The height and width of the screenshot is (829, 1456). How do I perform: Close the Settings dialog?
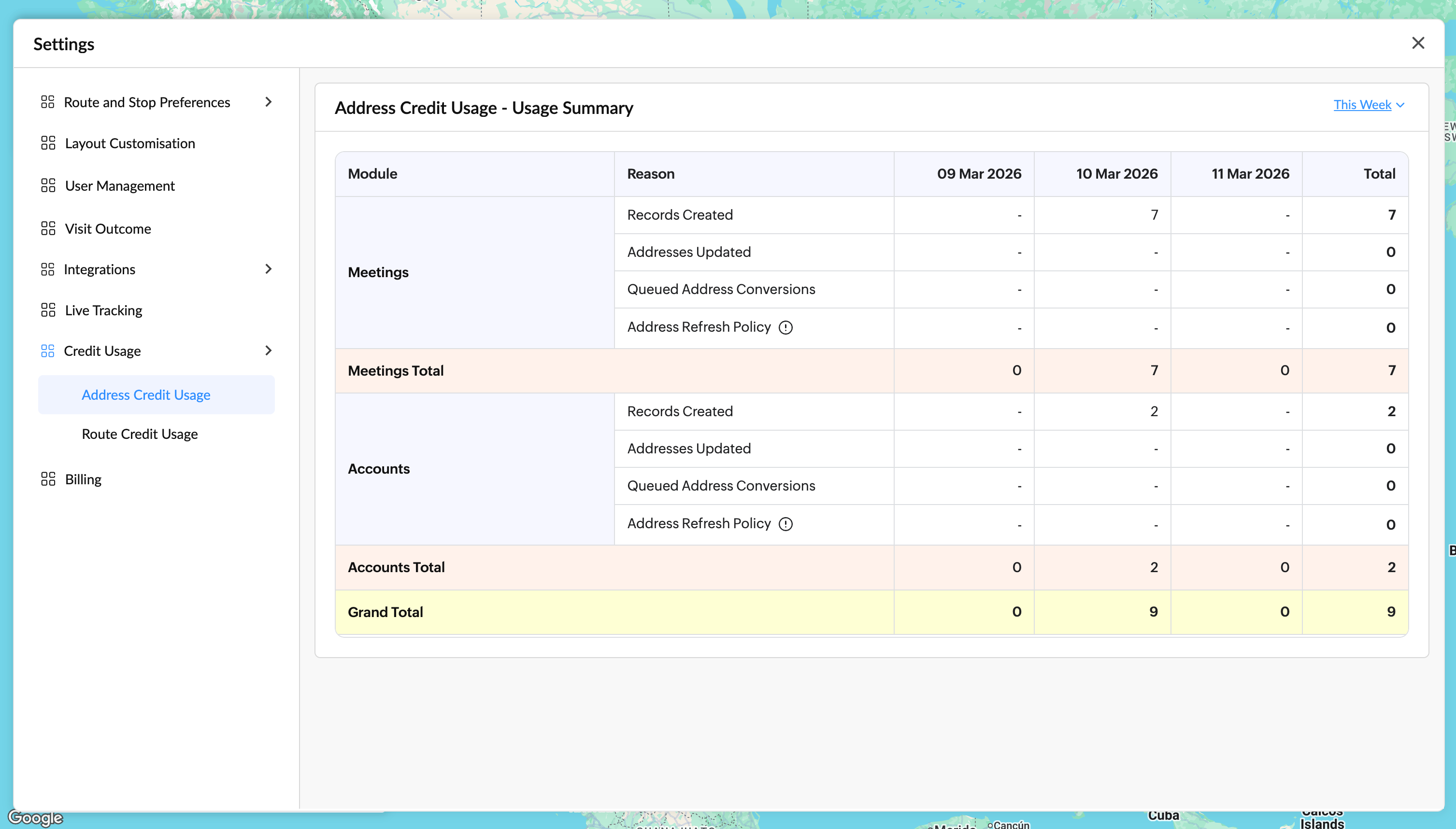pos(1418,43)
